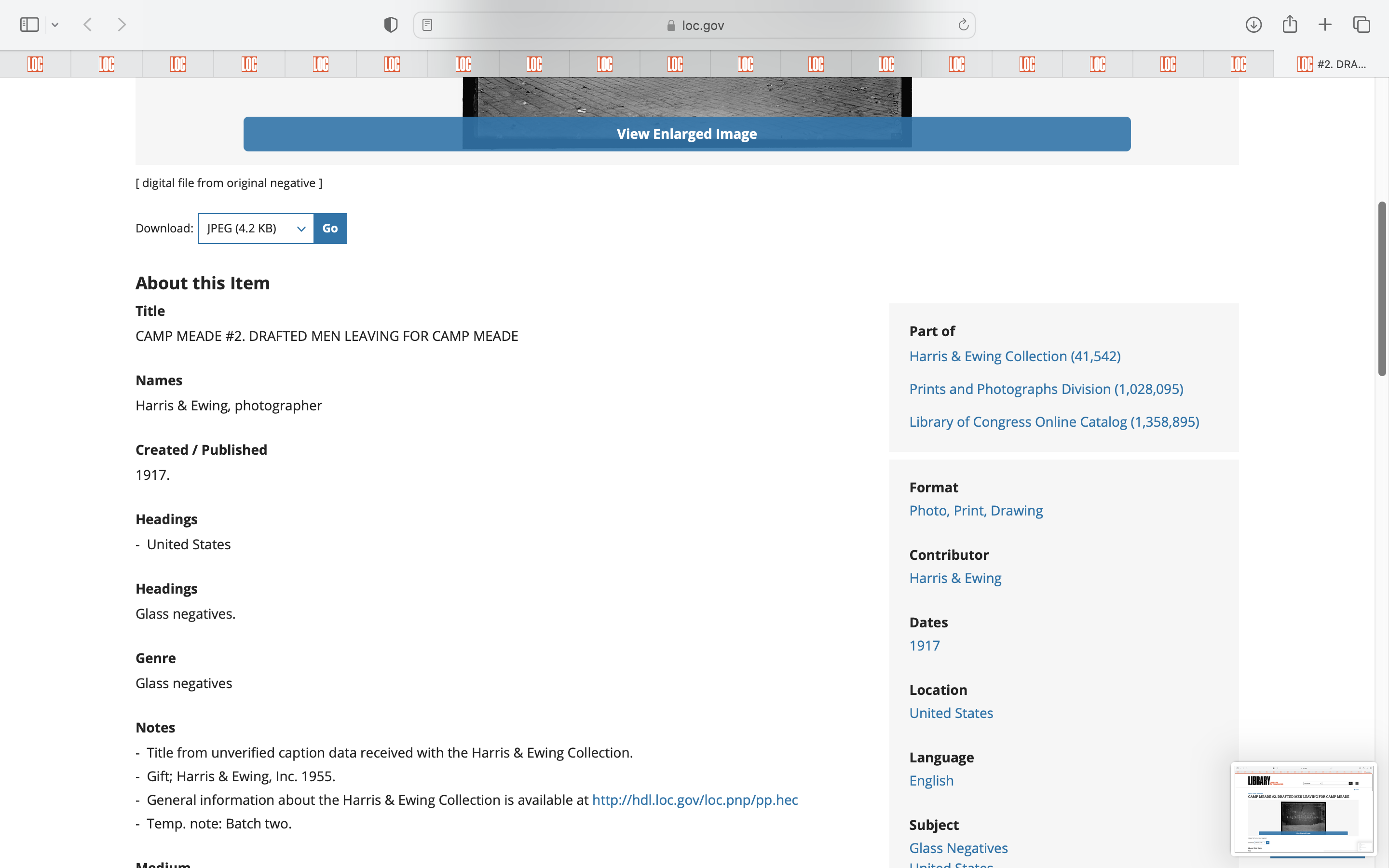Open the hdl.loc.gov/loc.pnp/pp.hec link

(x=694, y=800)
